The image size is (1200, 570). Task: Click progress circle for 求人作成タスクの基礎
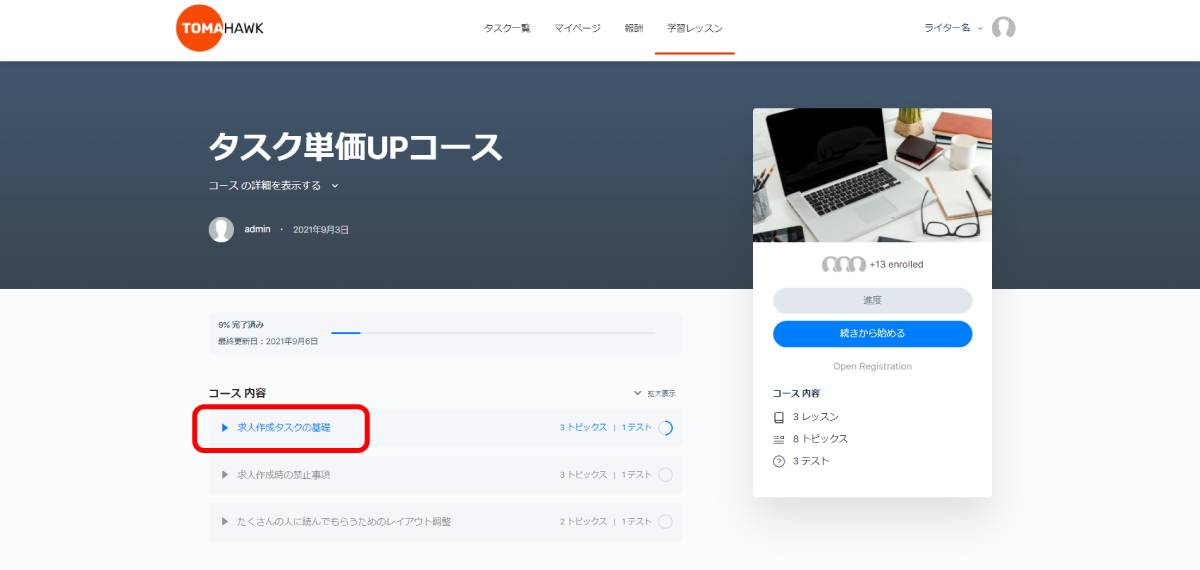tap(665, 428)
